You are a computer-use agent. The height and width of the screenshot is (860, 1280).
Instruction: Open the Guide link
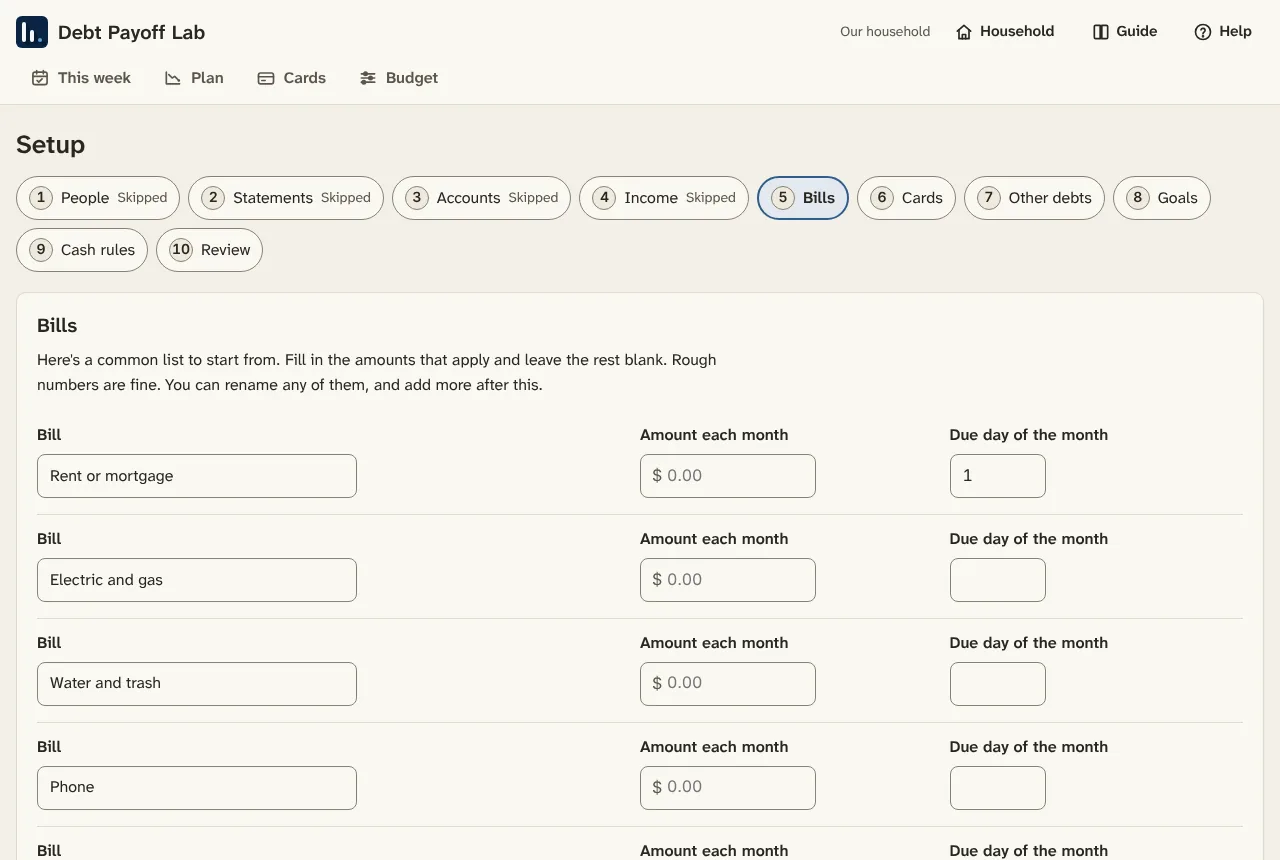pos(1125,32)
